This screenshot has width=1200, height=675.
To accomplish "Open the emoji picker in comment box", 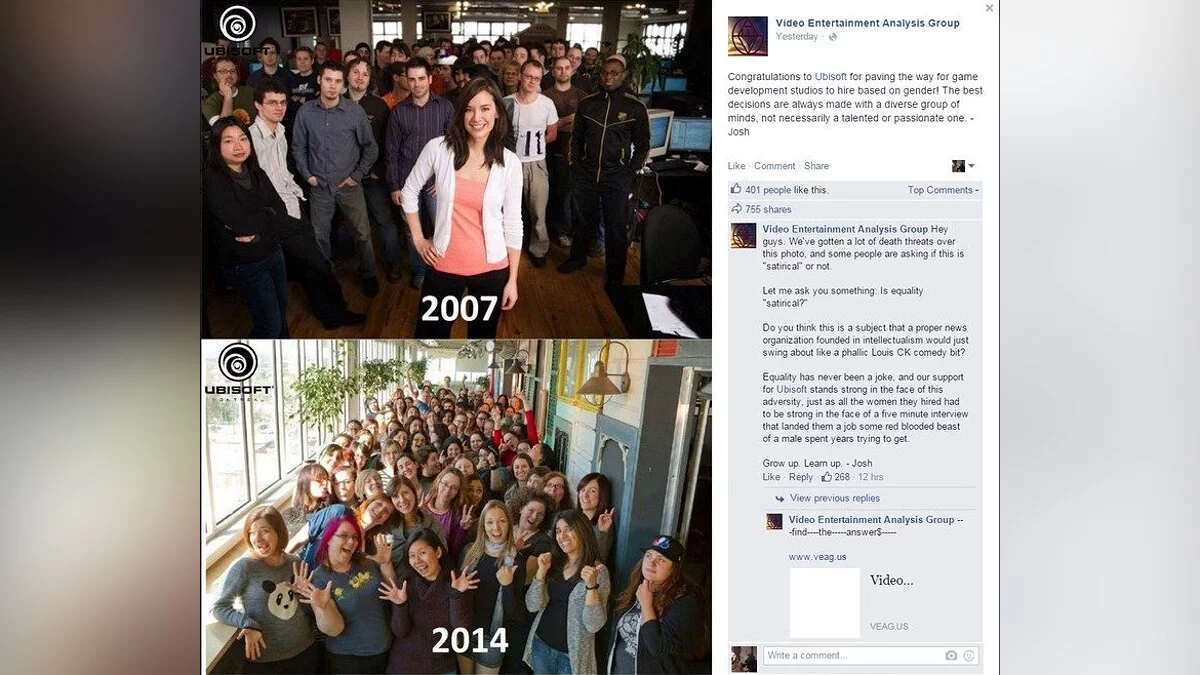I will (x=968, y=655).
